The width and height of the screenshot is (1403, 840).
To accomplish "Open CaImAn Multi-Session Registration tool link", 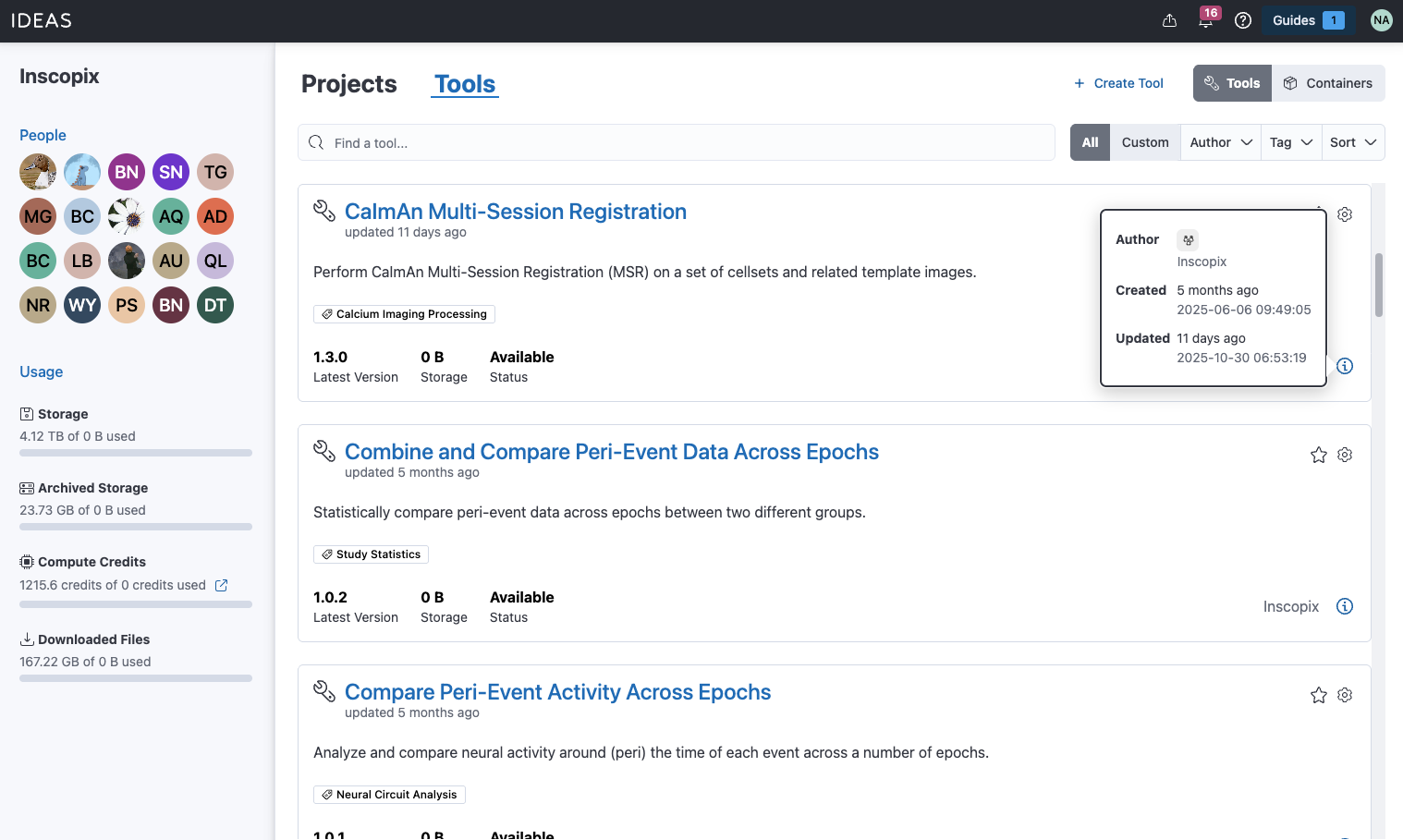I will click(x=516, y=212).
